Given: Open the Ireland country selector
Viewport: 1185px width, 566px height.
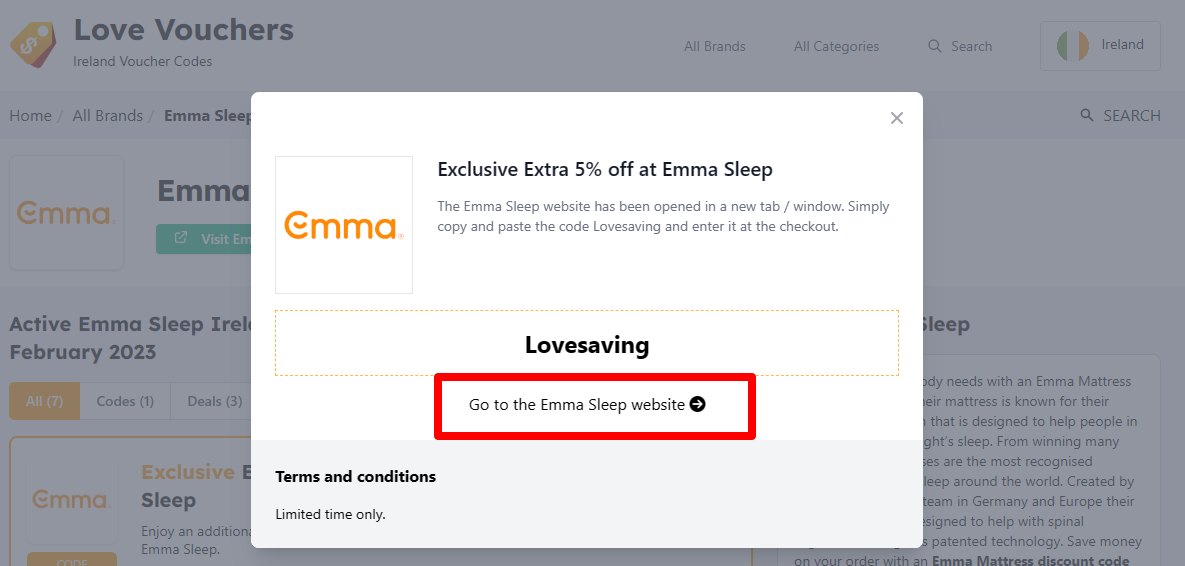Looking at the screenshot, I should [1100, 45].
